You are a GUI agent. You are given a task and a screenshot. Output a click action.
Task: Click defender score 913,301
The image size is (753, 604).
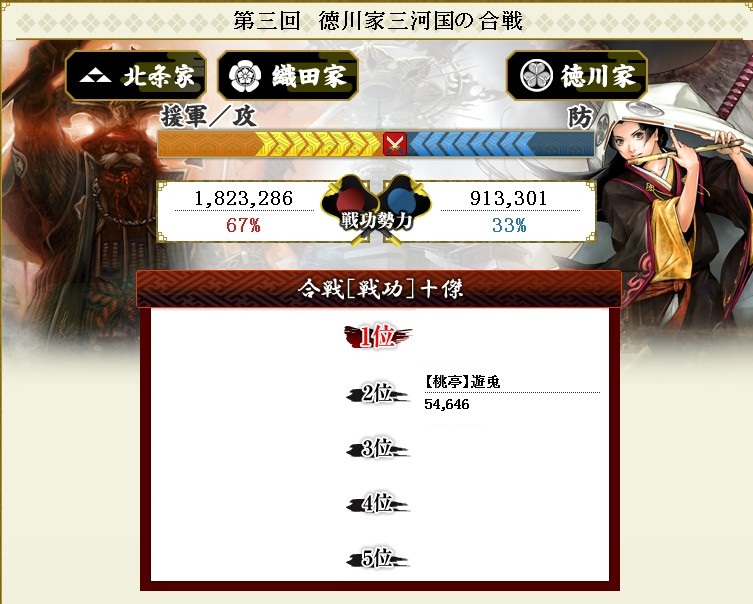(x=509, y=198)
